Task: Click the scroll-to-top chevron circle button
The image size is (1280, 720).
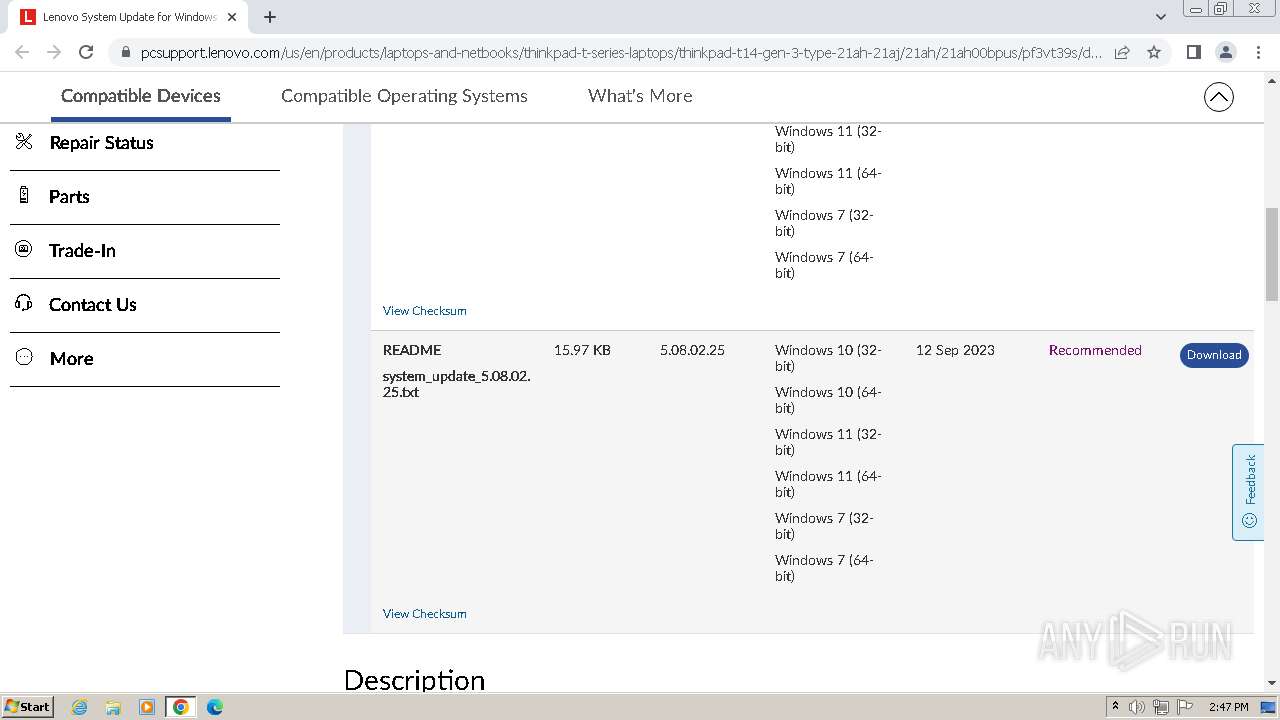Action: click(x=1218, y=97)
